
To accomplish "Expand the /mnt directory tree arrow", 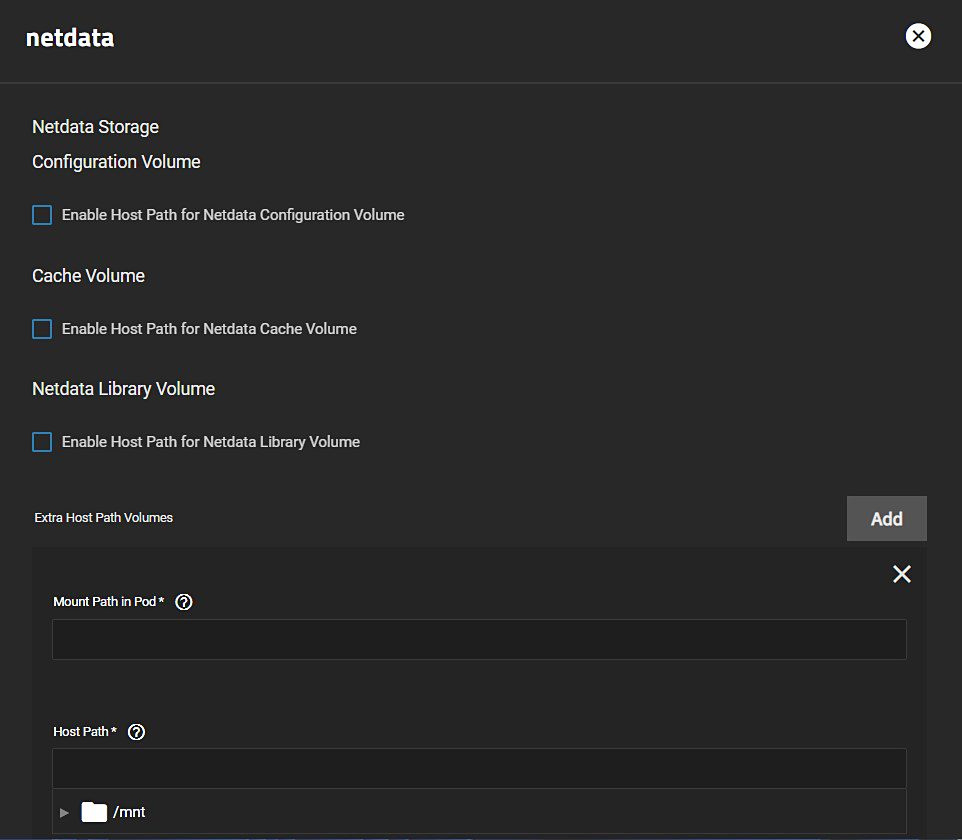I will click(x=65, y=812).
